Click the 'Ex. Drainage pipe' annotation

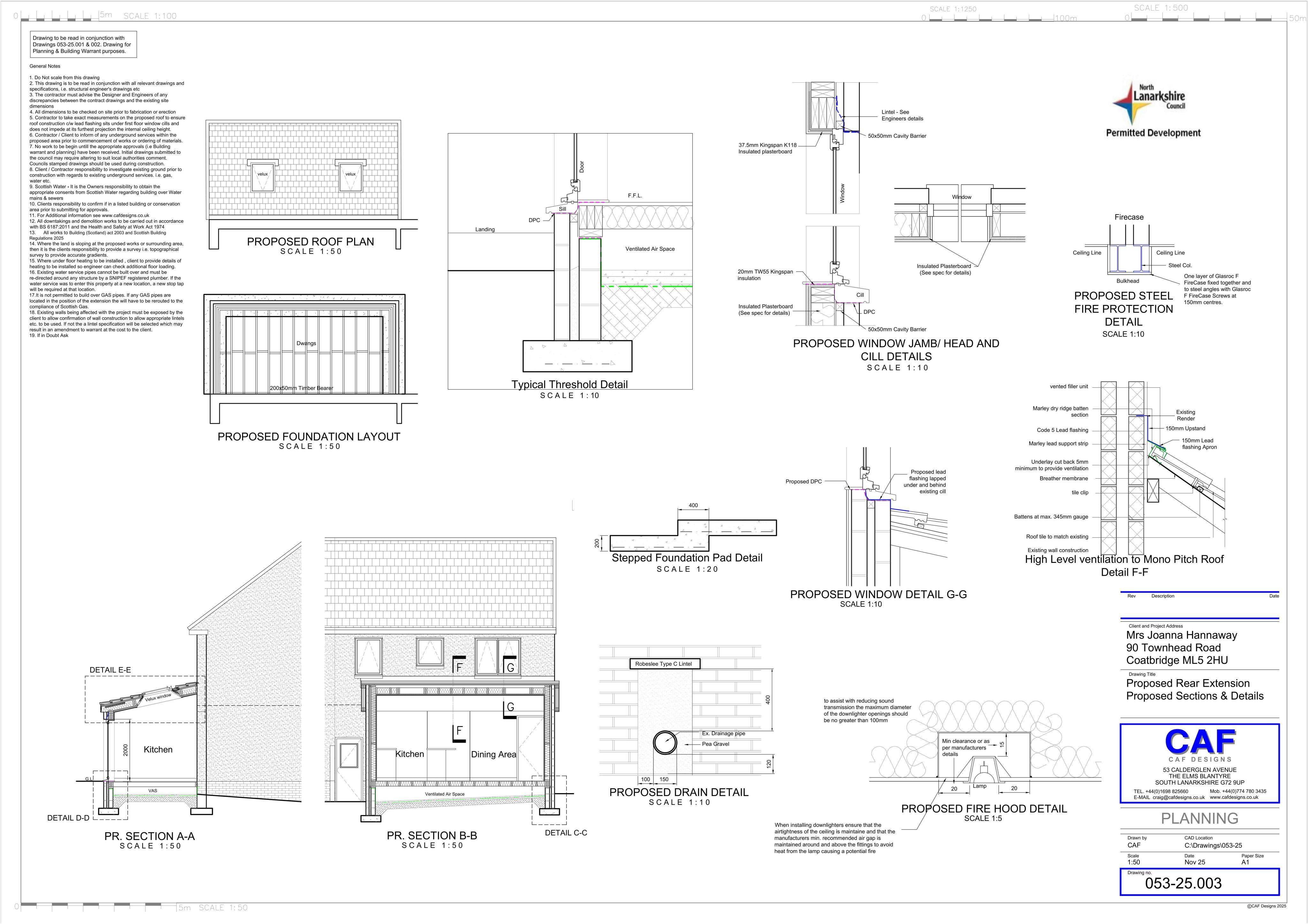pos(724,734)
